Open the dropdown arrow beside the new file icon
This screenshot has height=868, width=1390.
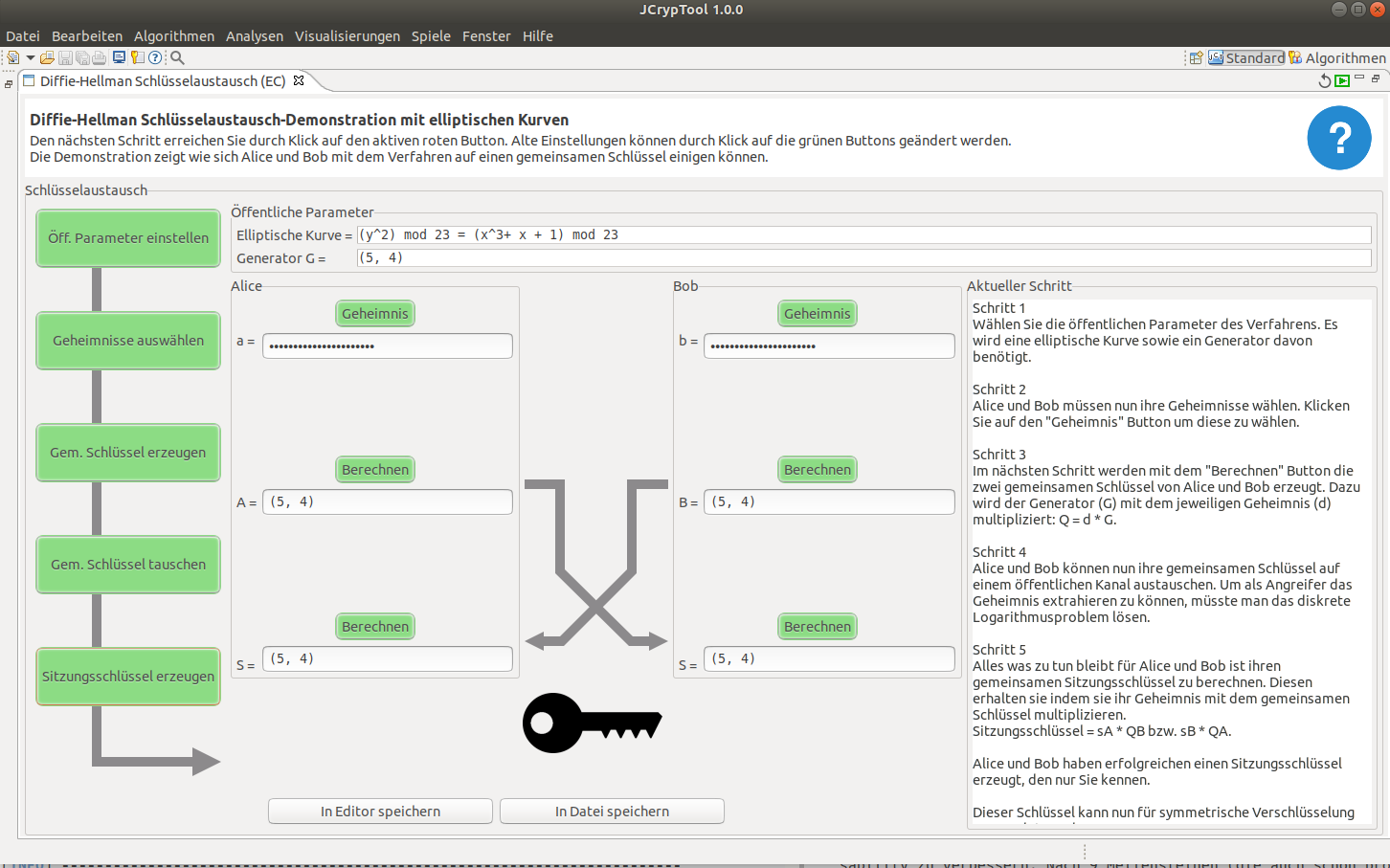click(31, 57)
